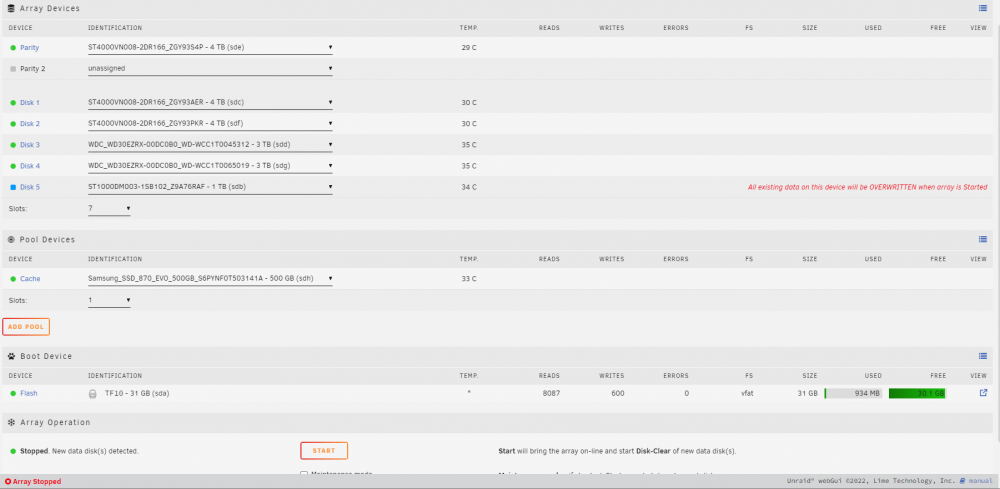1000x489 pixels.
Task: Open the Disk 5 device link
Action: pyautogui.click(x=29, y=187)
